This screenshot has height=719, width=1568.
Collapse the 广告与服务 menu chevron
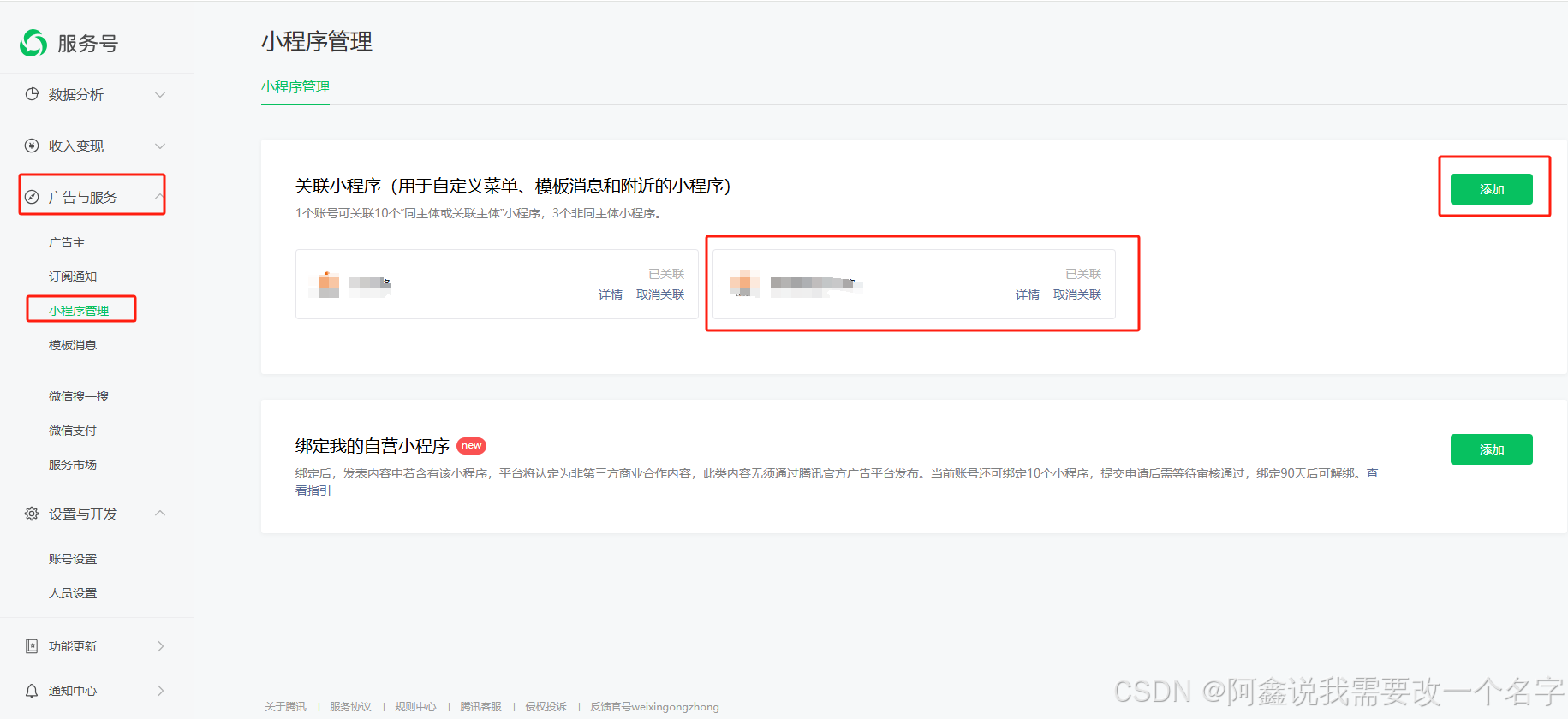[160, 196]
